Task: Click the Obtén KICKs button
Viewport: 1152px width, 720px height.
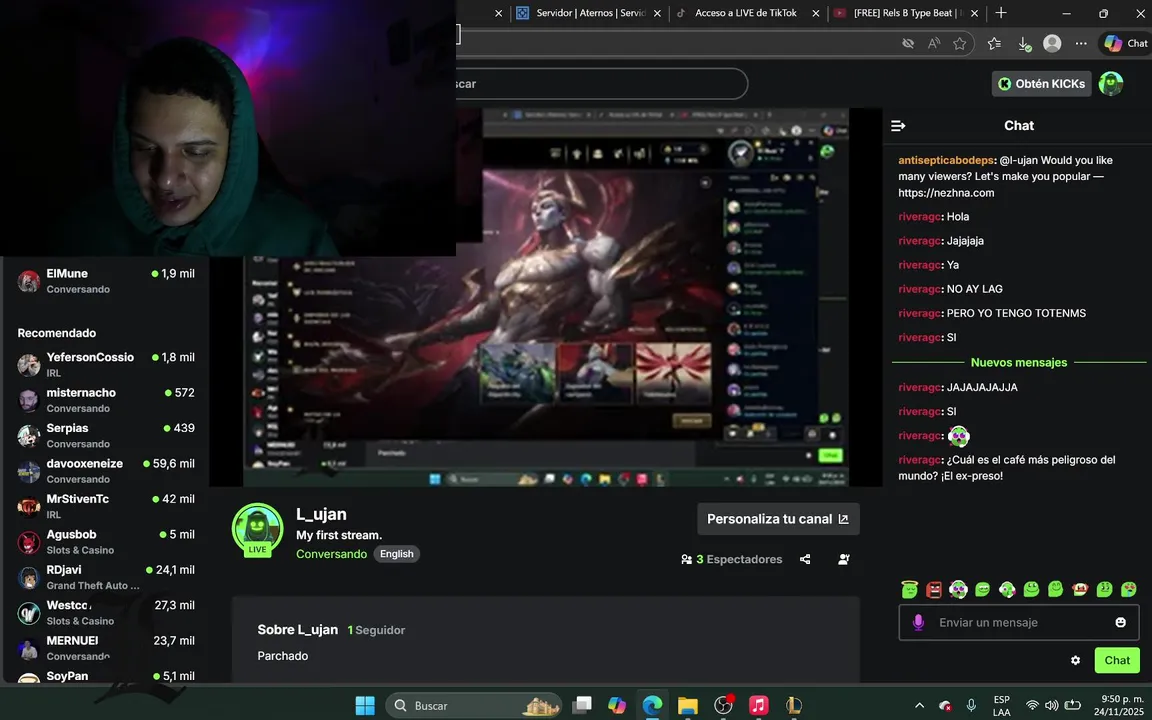Action: [1041, 84]
